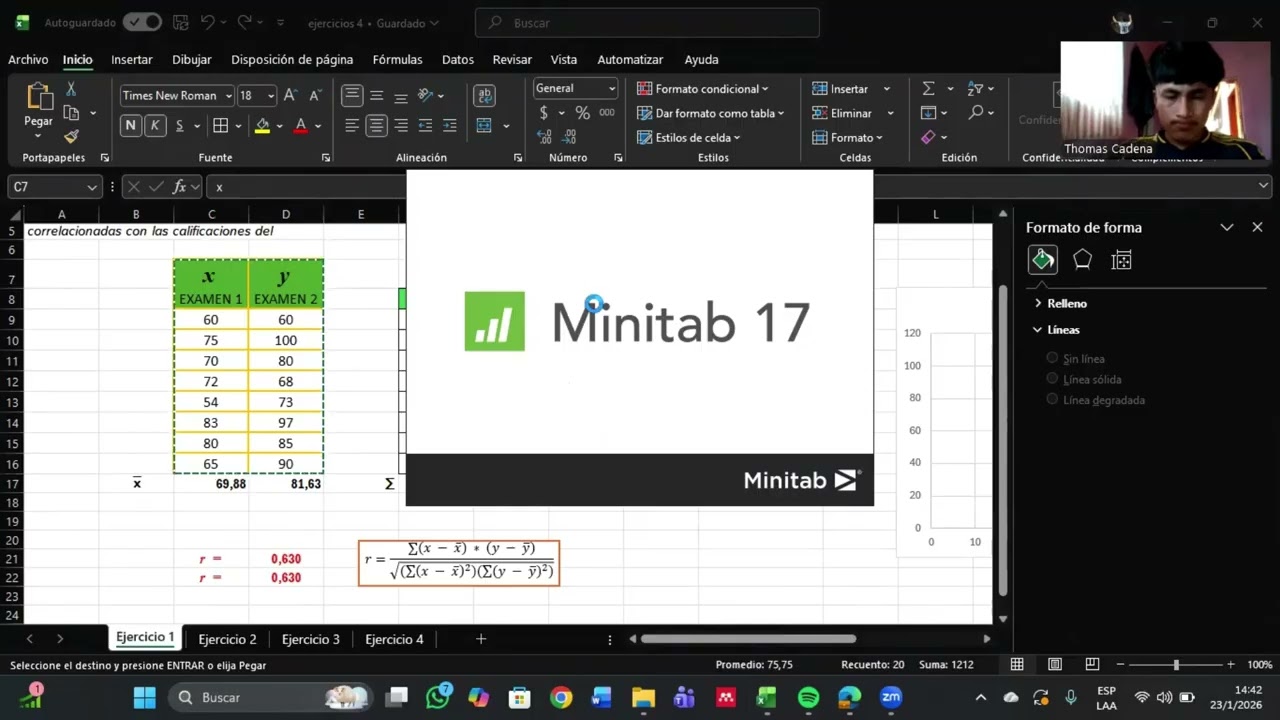Switch to Ejercicio 2 sheet tab
Viewport: 1280px width, 720px height.
coord(227,639)
